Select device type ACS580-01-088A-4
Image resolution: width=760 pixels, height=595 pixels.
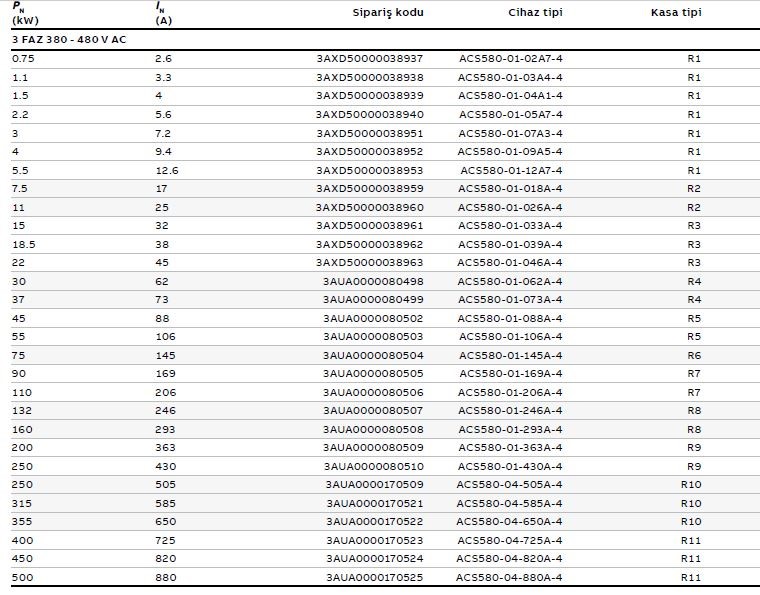pos(510,319)
